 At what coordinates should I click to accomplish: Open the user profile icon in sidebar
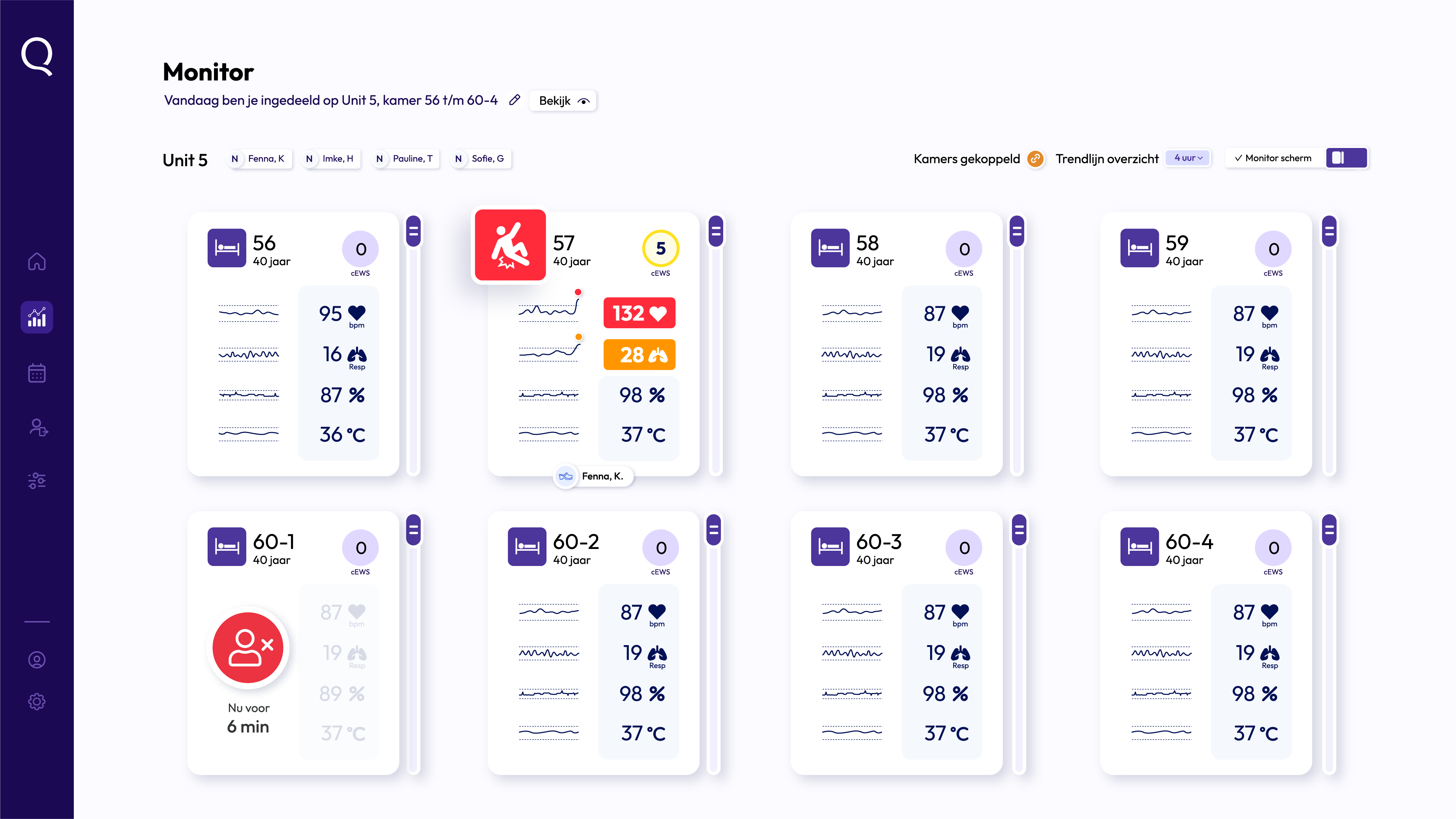[x=37, y=660]
